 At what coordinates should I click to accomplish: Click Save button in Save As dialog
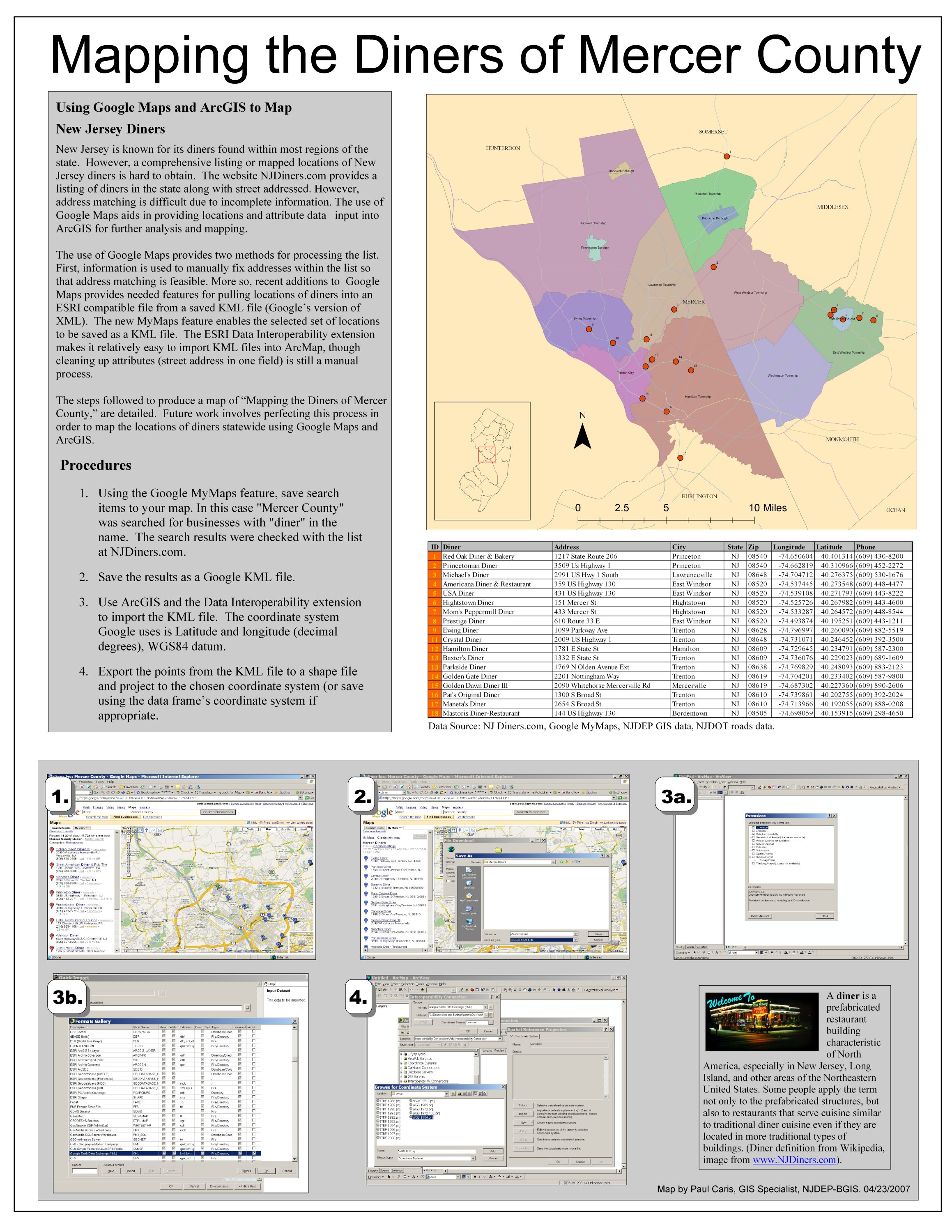tap(598, 934)
